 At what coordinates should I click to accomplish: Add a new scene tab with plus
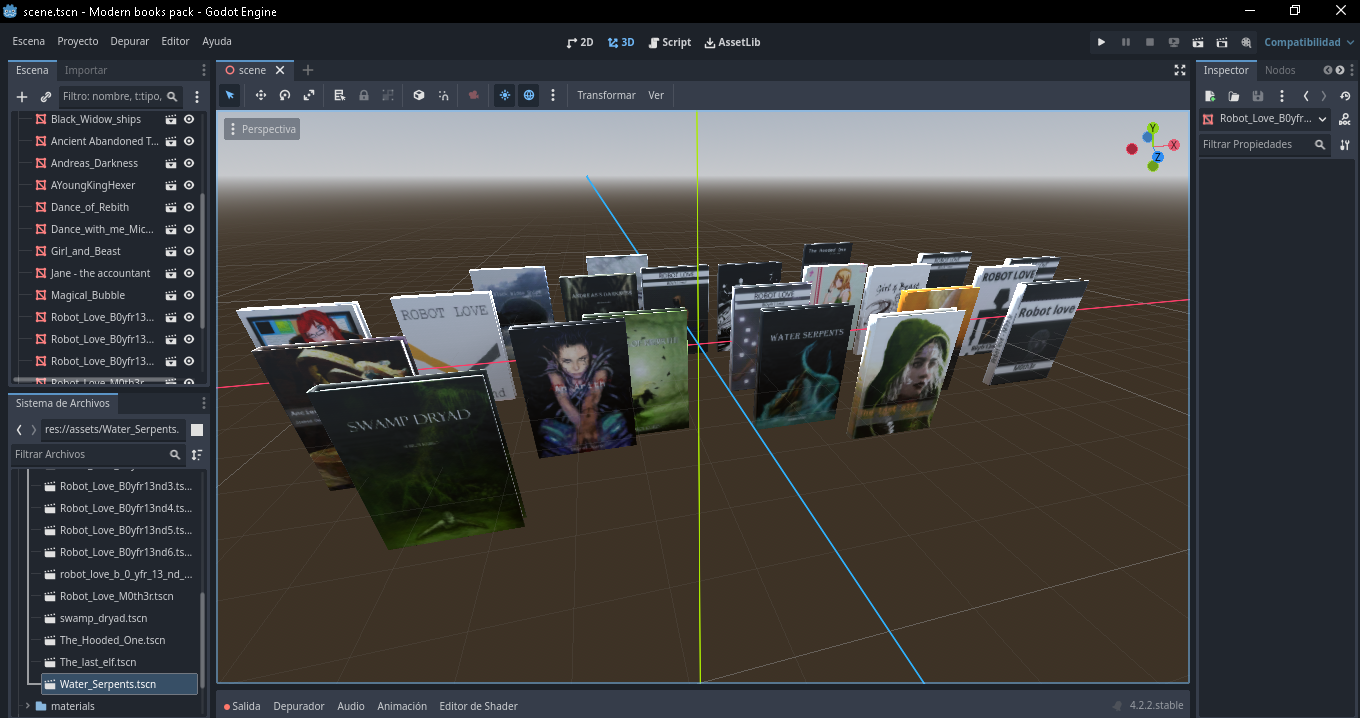click(308, 70)
